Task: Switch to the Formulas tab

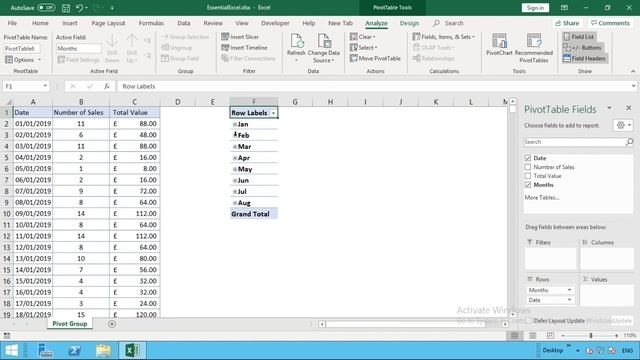Action: coord(151,23)
